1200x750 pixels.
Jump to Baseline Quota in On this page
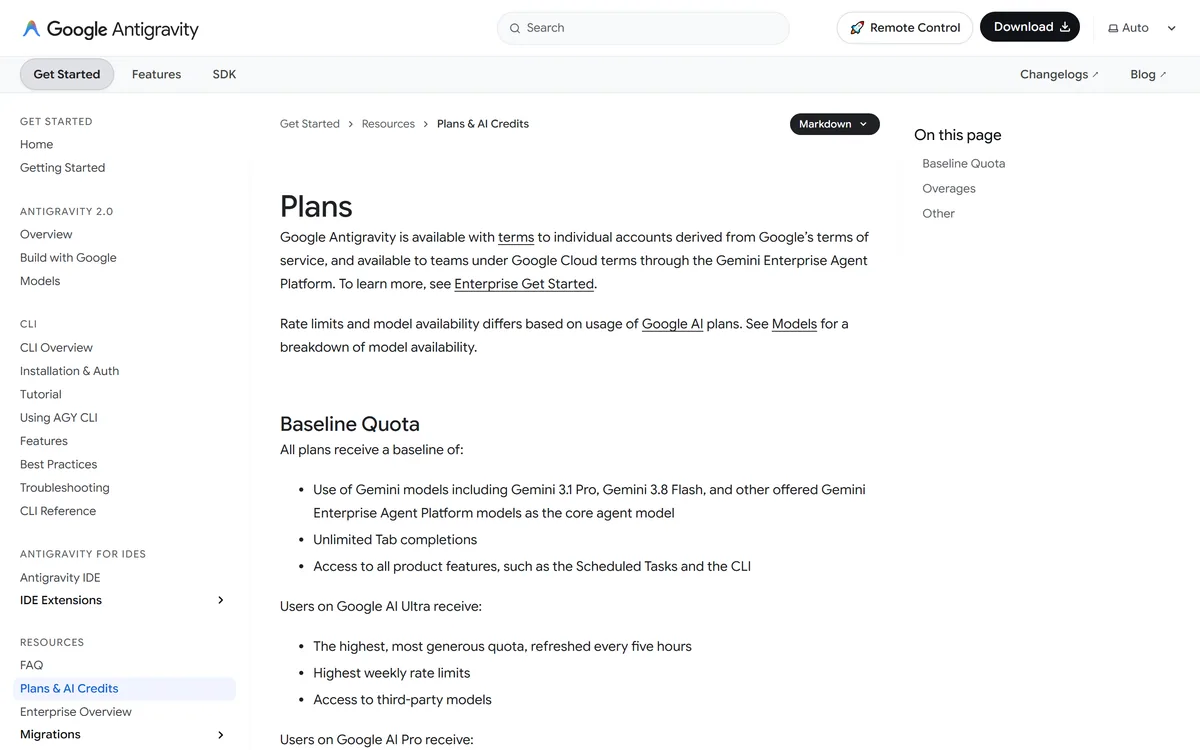pyautogui.click(x=964, y=163)
